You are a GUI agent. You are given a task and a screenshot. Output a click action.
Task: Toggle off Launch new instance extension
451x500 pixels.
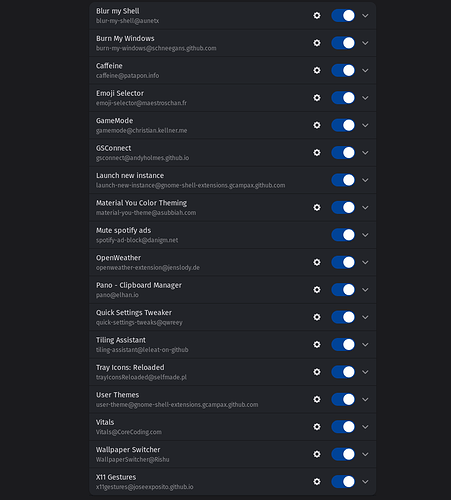343,180
